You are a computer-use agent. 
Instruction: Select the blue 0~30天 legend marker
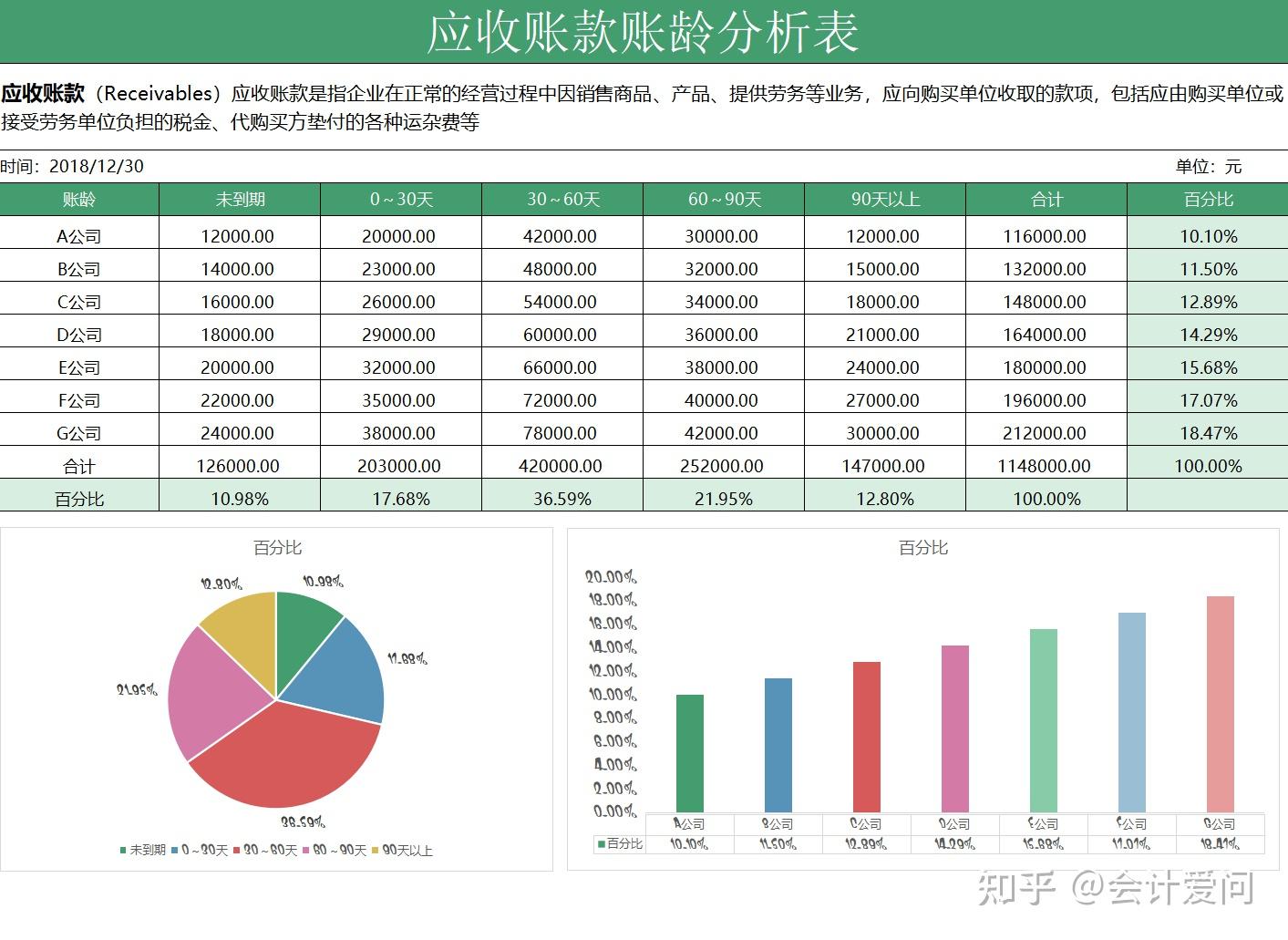coord(172,851)
